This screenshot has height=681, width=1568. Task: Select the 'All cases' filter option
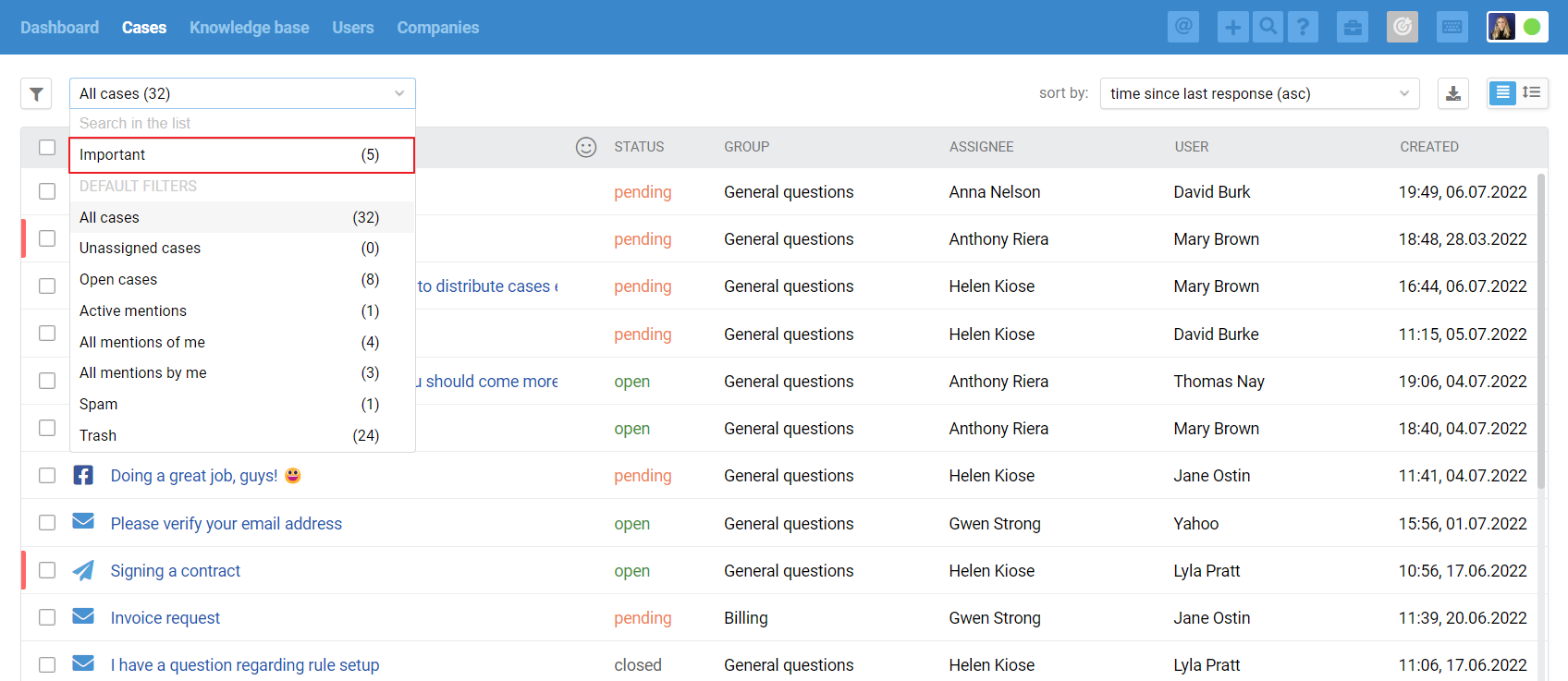[x=242, y=217]
